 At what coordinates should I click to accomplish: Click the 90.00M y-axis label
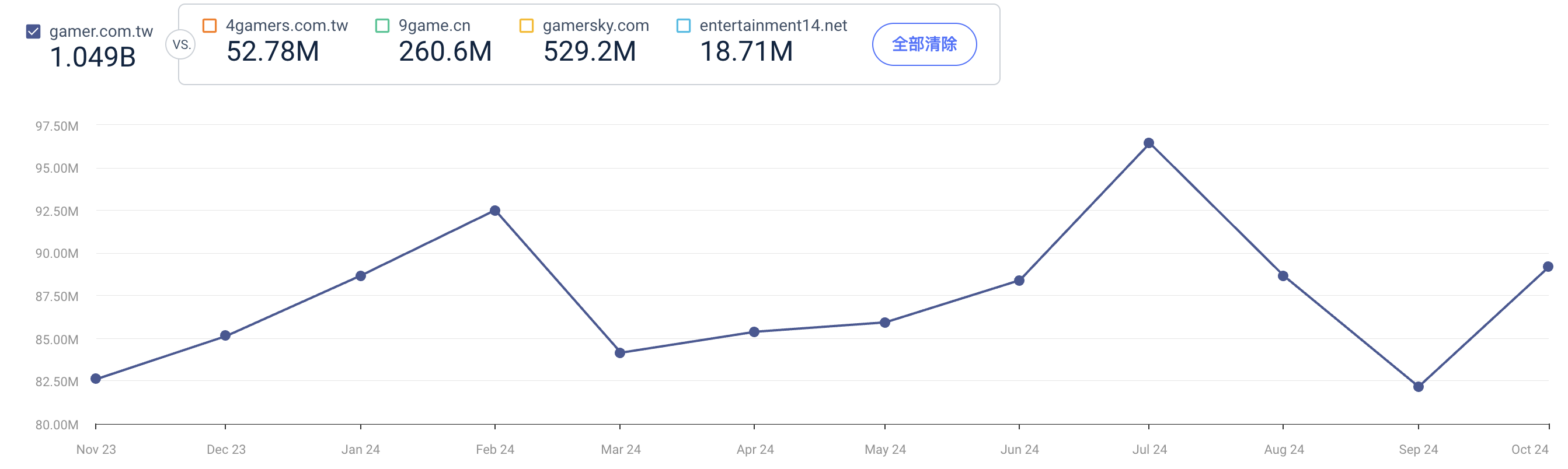tap(57, 254)
